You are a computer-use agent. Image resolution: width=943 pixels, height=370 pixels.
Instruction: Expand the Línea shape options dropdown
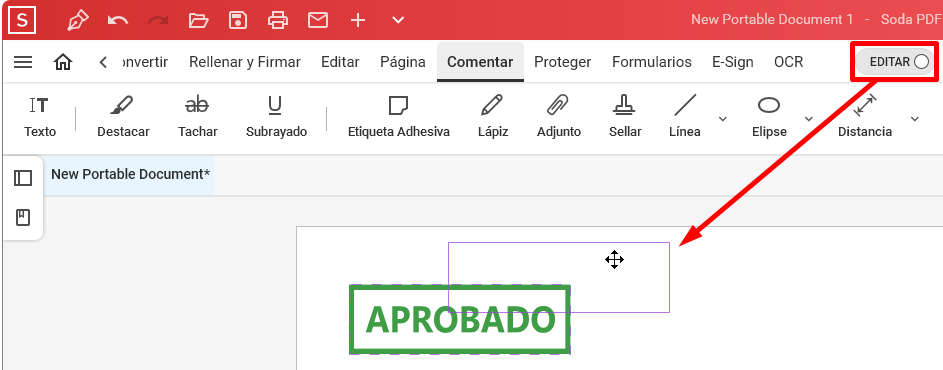[723, 119]
